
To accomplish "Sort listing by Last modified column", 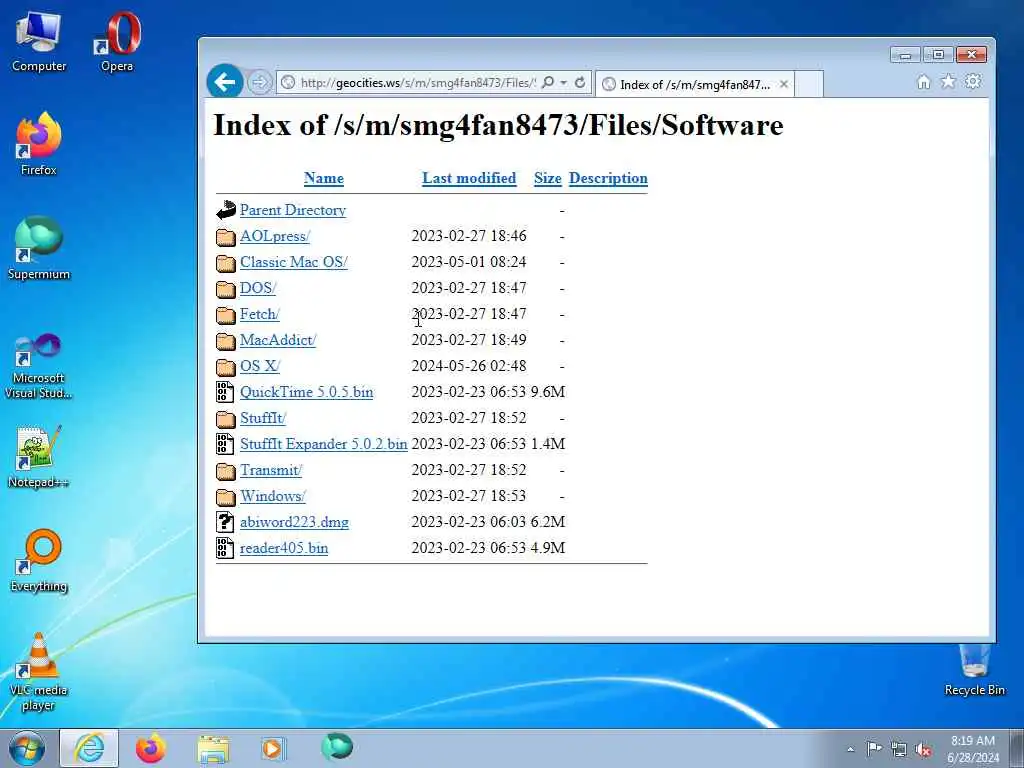I will click(469, 178).
